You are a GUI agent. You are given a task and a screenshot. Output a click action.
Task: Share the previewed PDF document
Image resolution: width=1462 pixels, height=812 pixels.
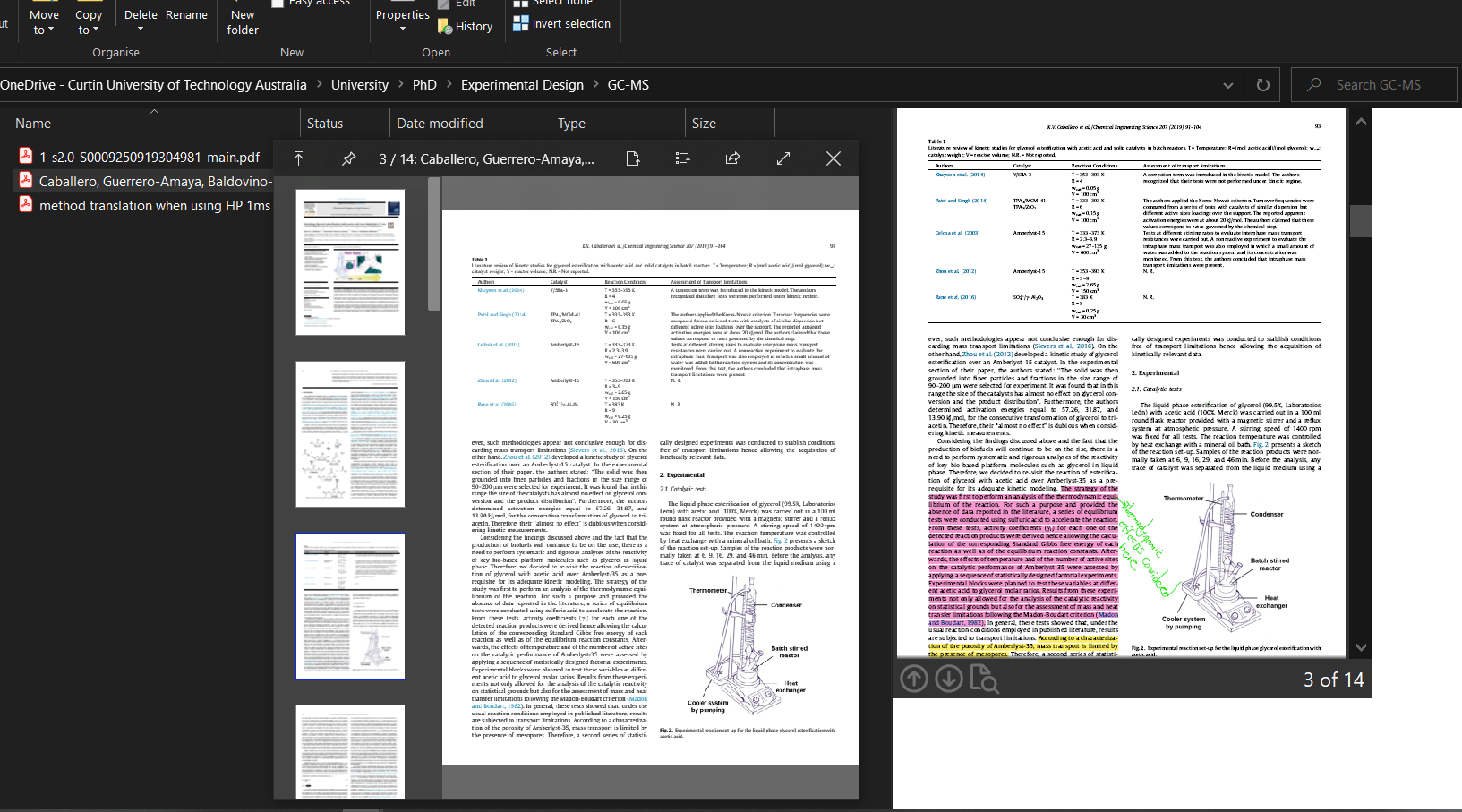coord(732,158)
